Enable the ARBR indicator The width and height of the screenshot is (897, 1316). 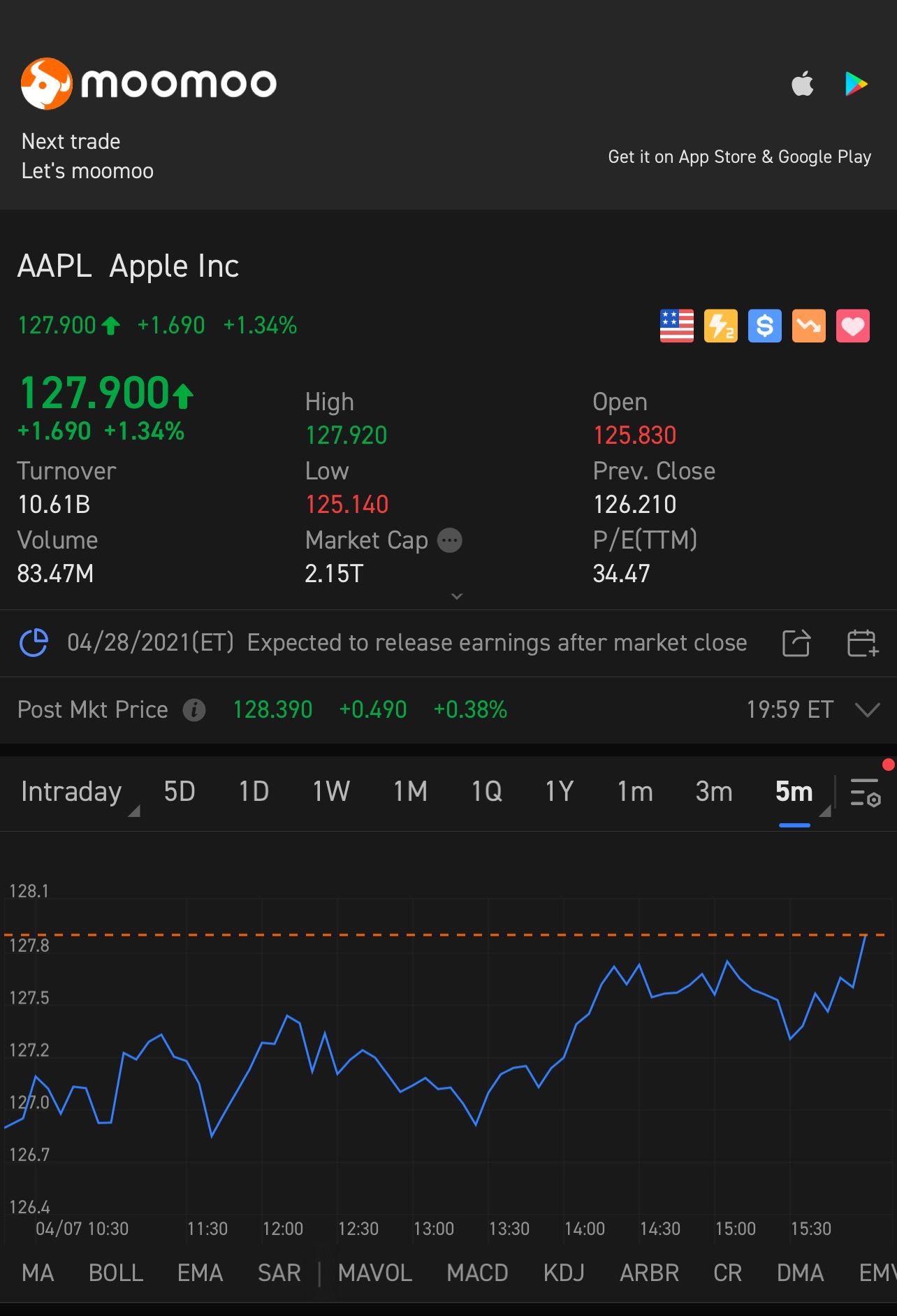(x=650, y=1273)
